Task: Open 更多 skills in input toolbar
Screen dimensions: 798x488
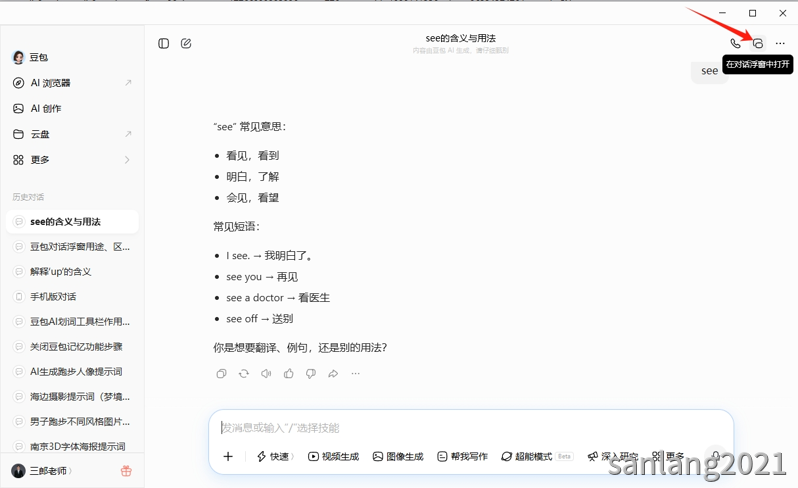Action: (x=668, y=456)
